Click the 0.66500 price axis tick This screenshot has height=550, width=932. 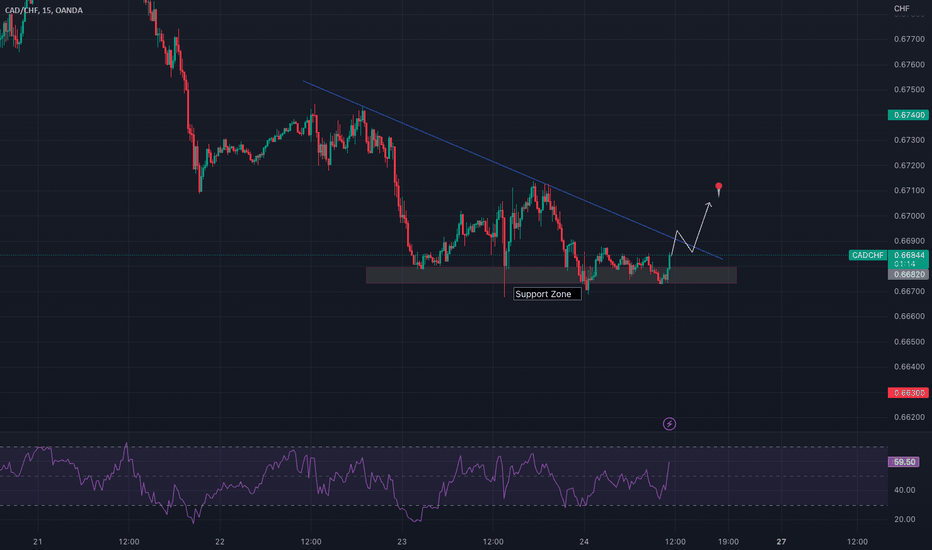point(909,342)
